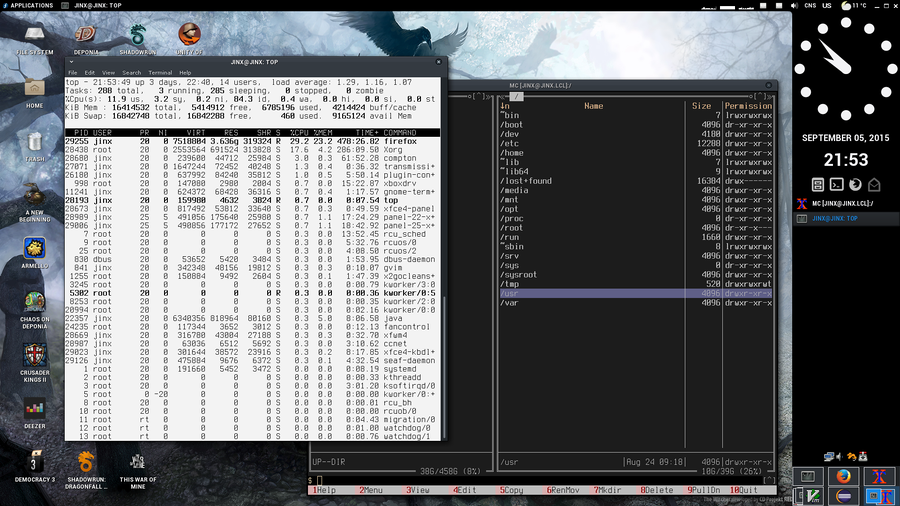Click the sort indicator in MC Name column

(x=505, y=106)
